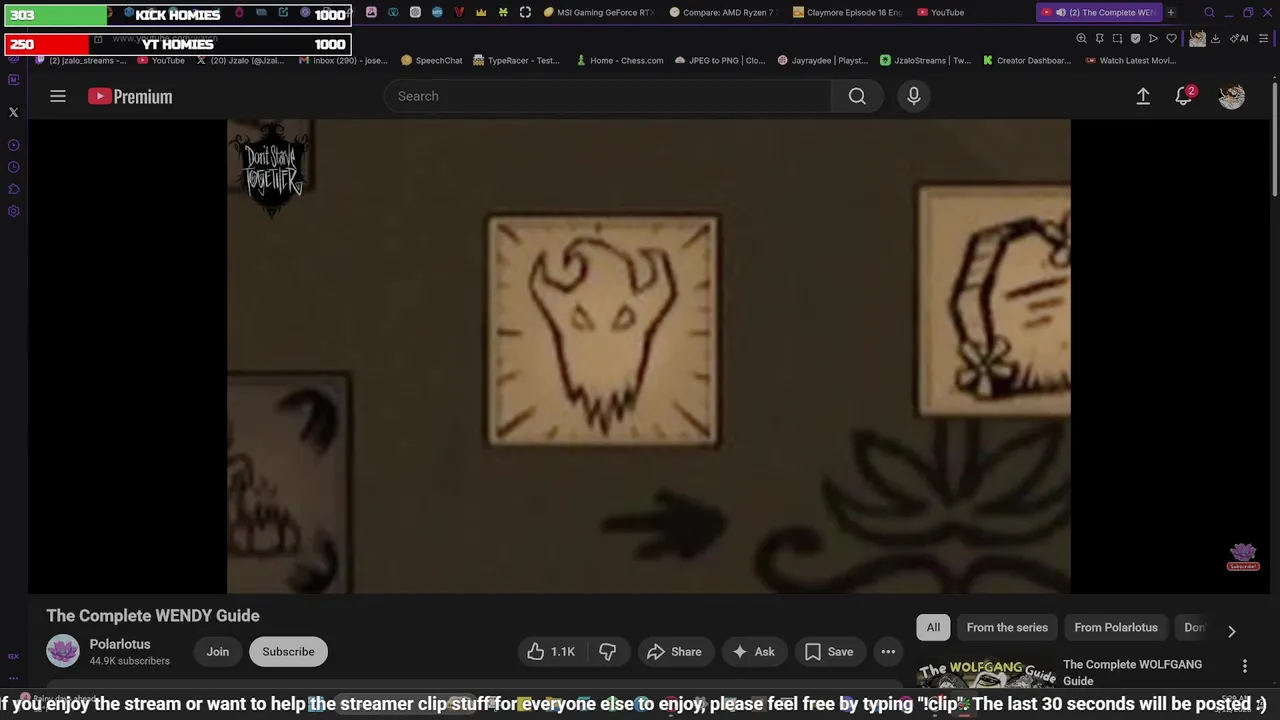Select From Polarlotus chip
The height and width of the screenshot is (720, 1280).
pyautogui.click(x=1116, y=627)
